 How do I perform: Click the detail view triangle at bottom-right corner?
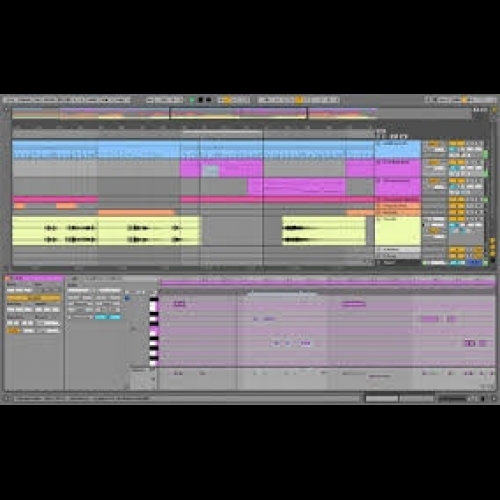pyautogui.click(x=494, y=398)
